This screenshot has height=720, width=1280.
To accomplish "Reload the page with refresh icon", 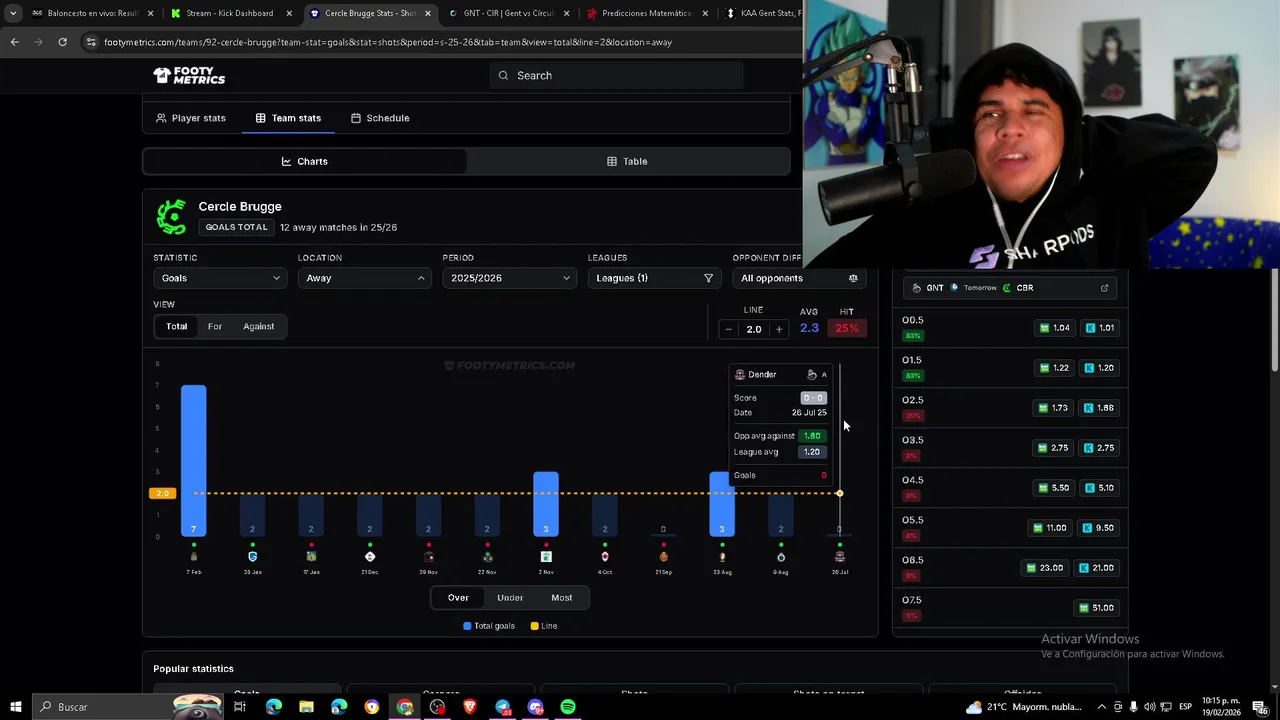I will click(62, 42).
